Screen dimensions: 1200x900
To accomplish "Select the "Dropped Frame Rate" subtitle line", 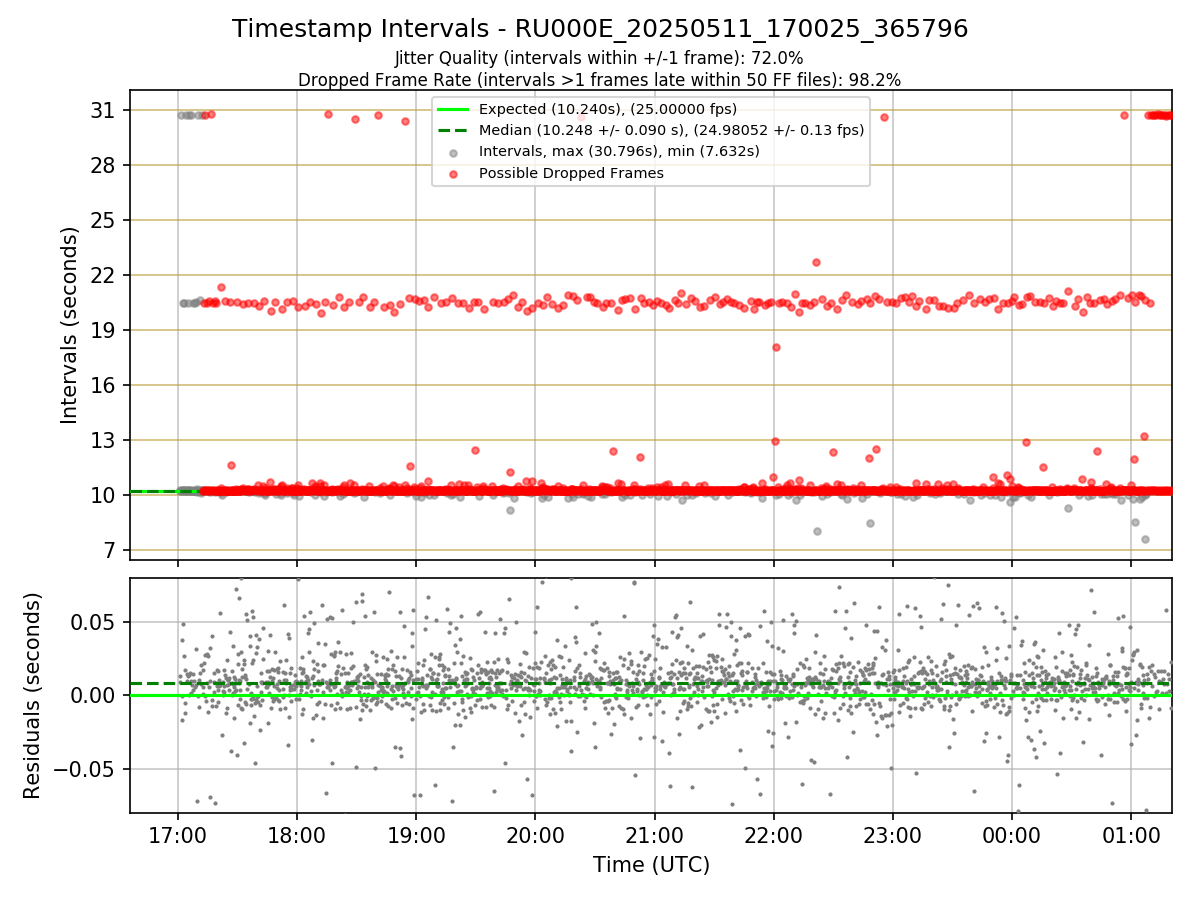I will [600, 80].
